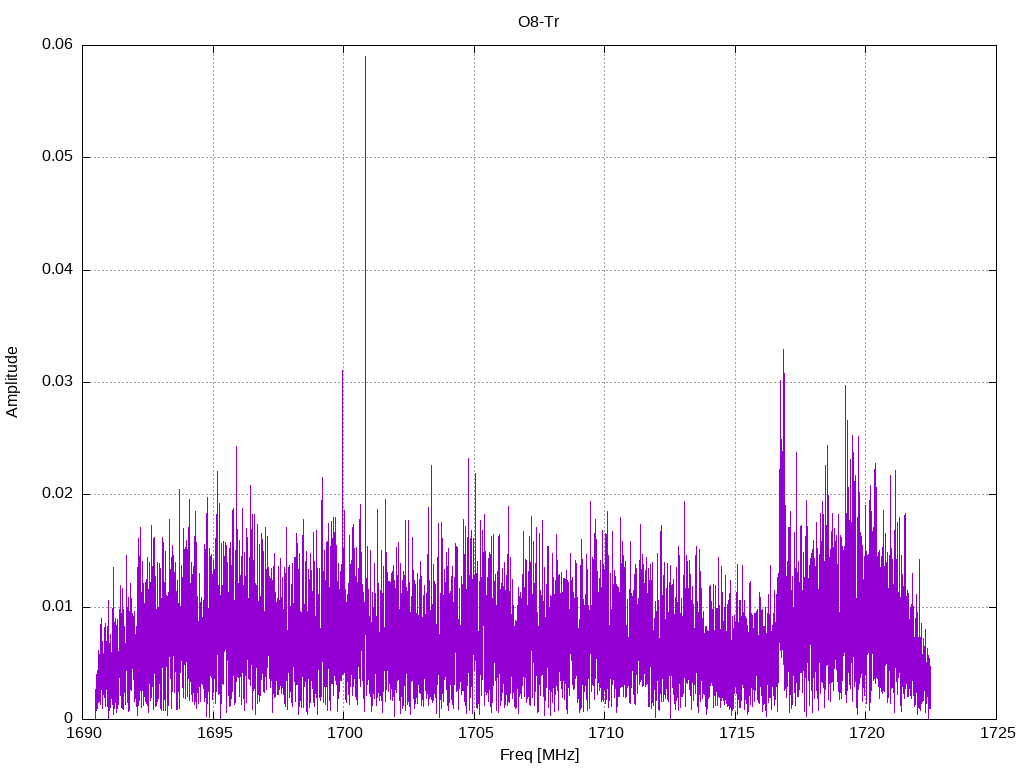Click the 0.02 y-axis tick label
The height and width of the screenshot is (768, 1024).
point(56,494)
